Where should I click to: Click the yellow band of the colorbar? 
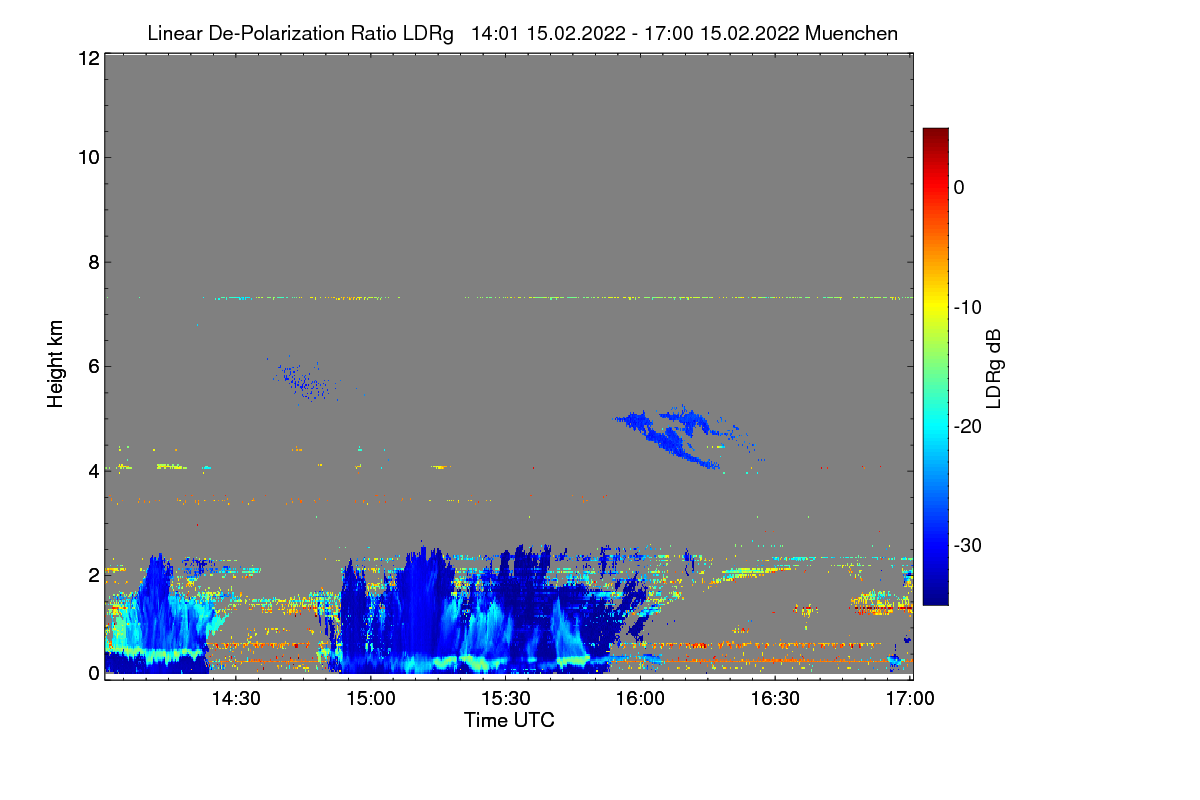(x=935, y=305)
